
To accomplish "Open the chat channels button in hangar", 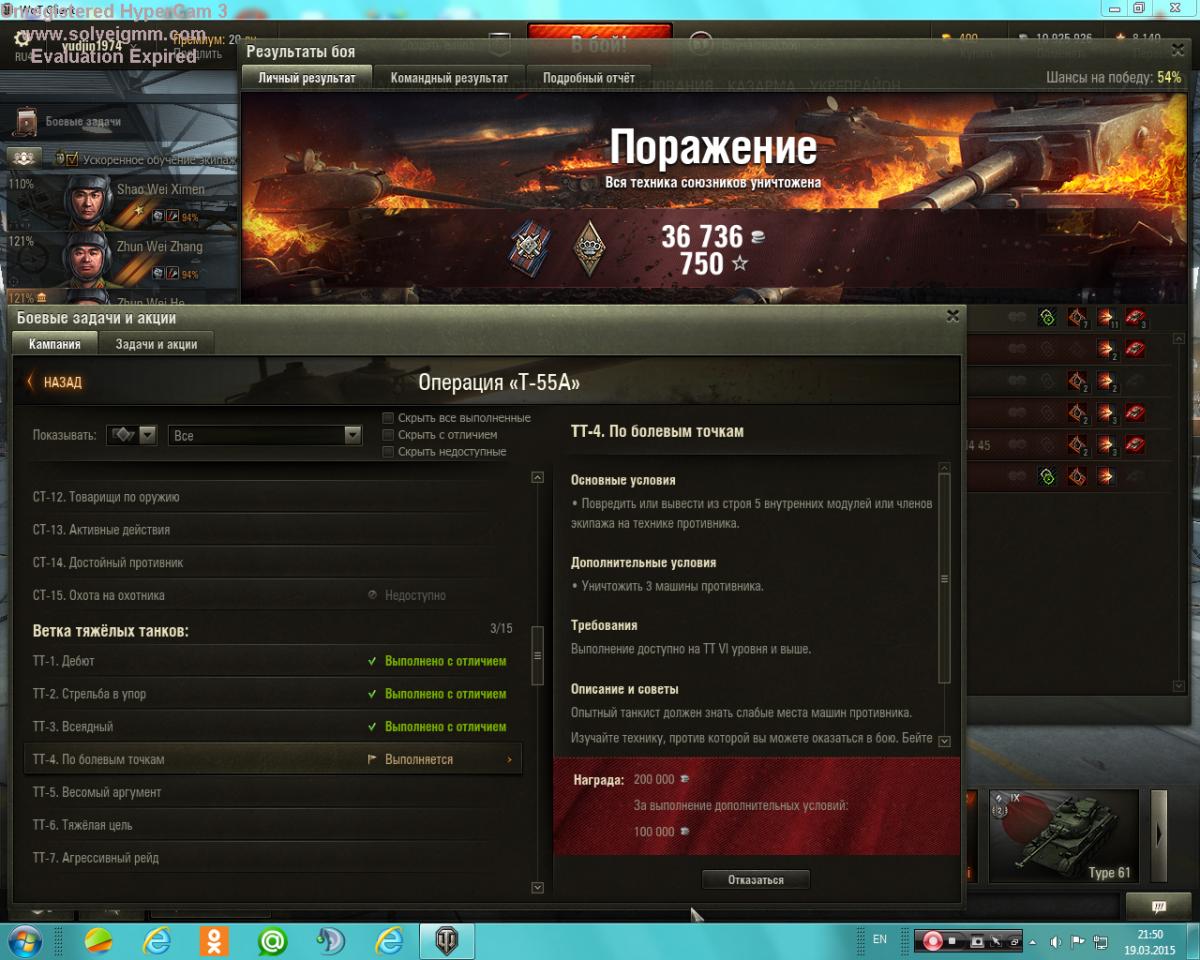I will (x=1158, y=907).
